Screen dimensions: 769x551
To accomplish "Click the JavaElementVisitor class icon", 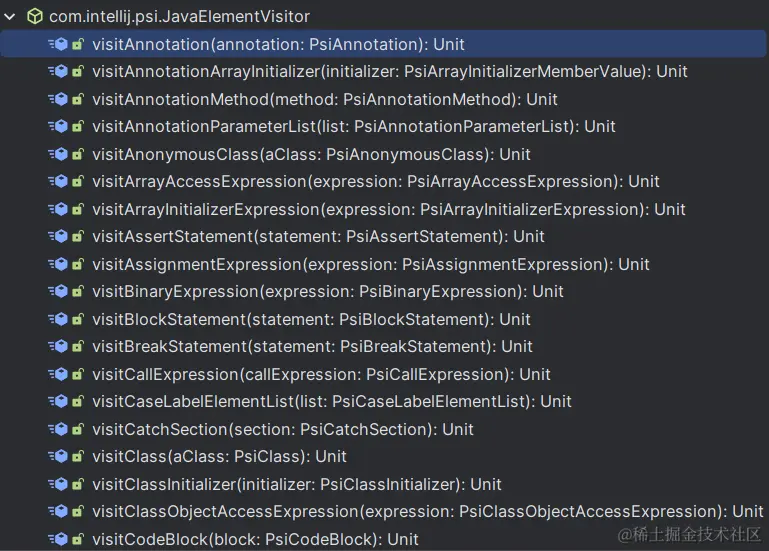I will (35, 17).
